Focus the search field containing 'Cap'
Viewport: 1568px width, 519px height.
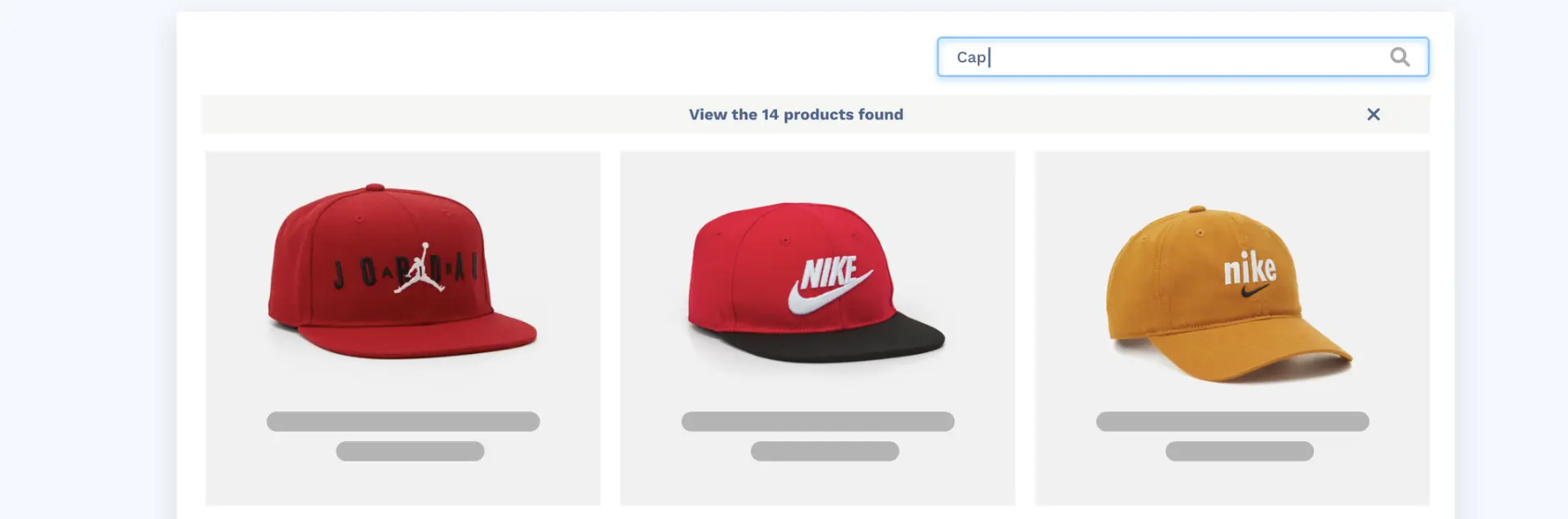pyautogui.click(x=1182, y=57)
